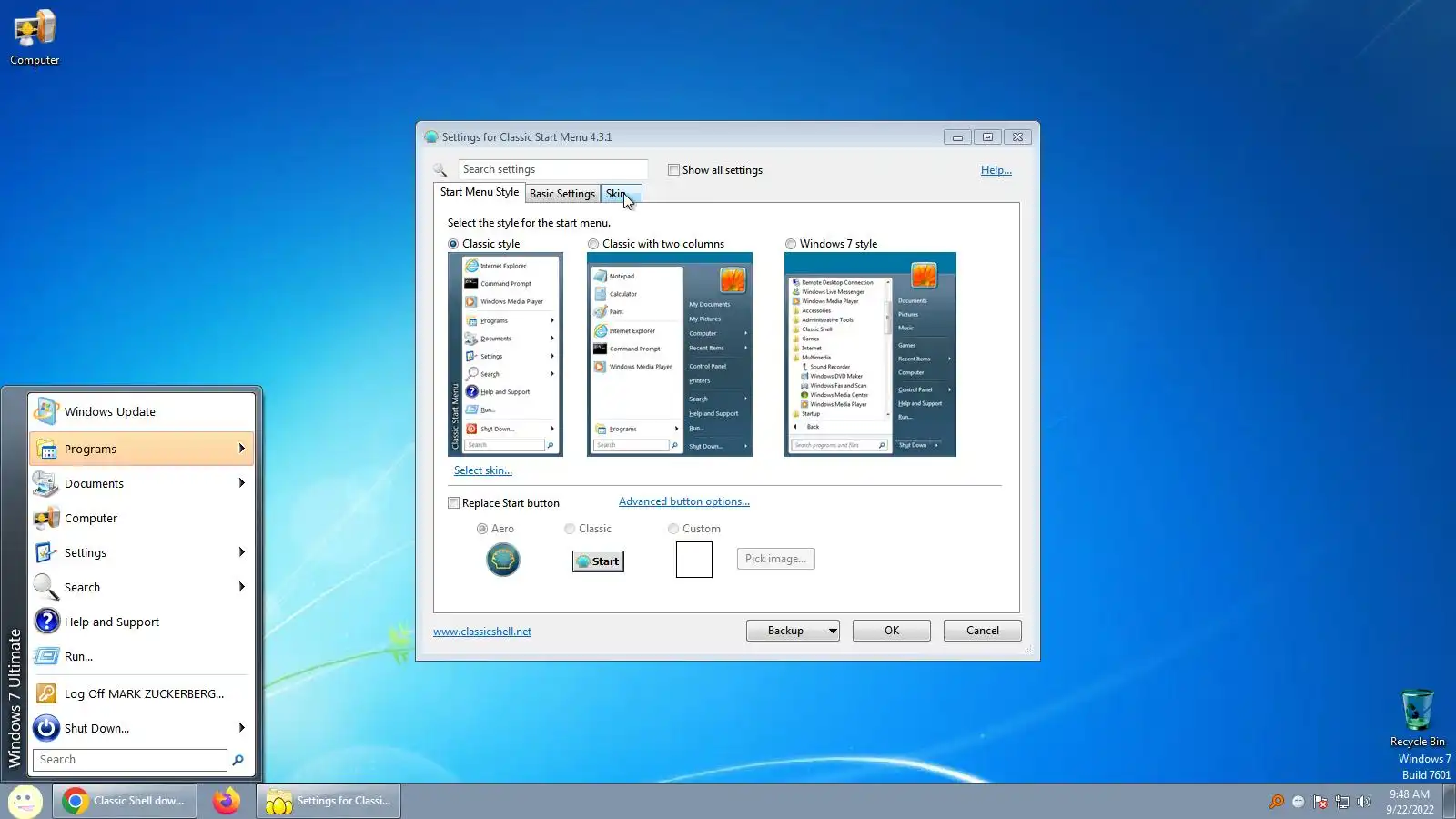Click the Start menu search magnifier icon
This screenshot has width=1456, height=819.
238,760
